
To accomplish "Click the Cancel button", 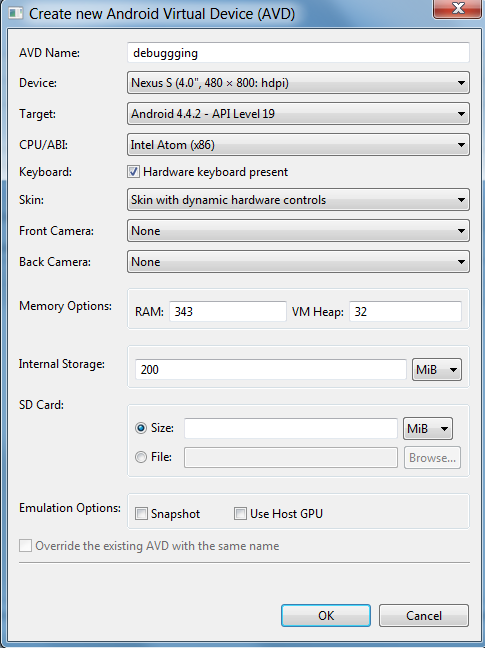I will point(424,616).
